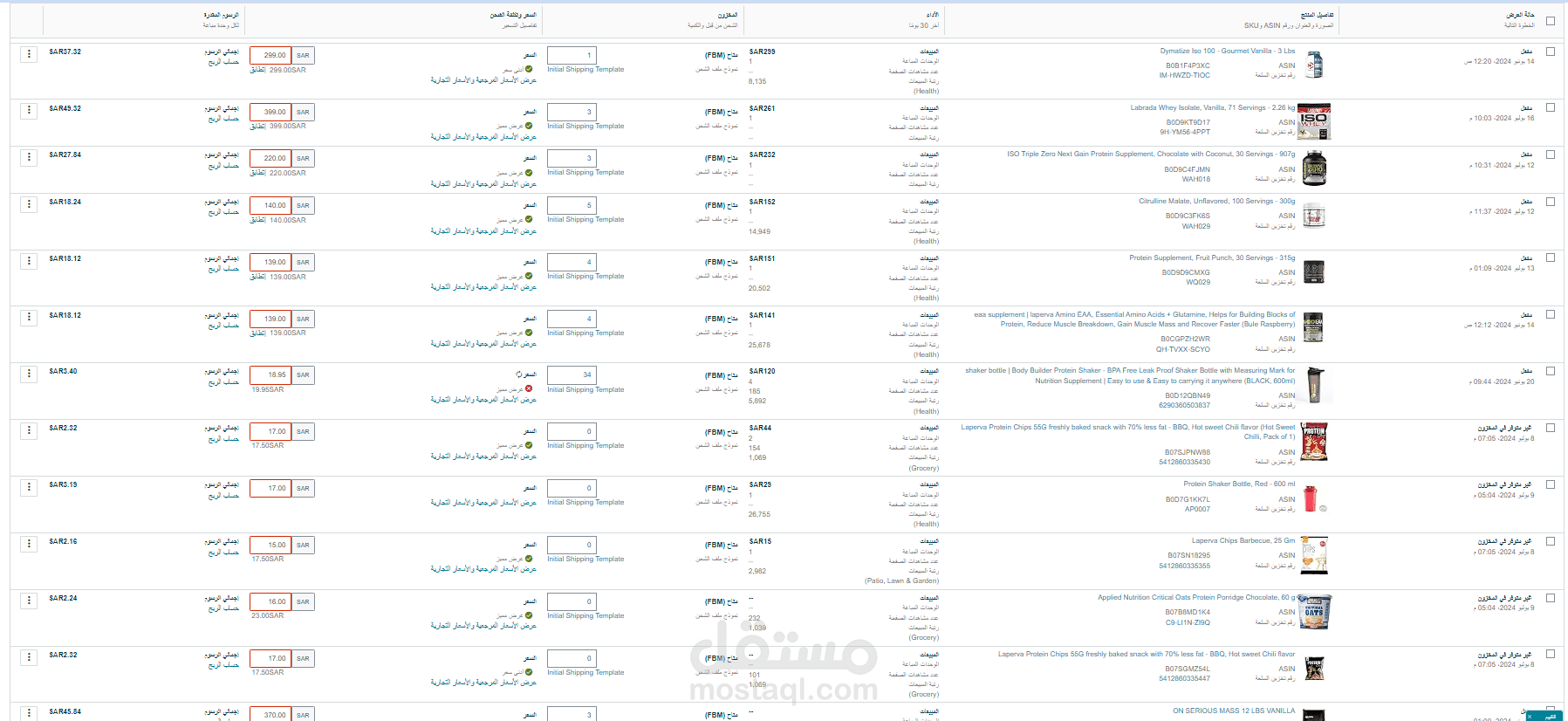Click green check status icon in Citrulline Malate row
The image size is (1568, 721).
(x=529, y=220)
